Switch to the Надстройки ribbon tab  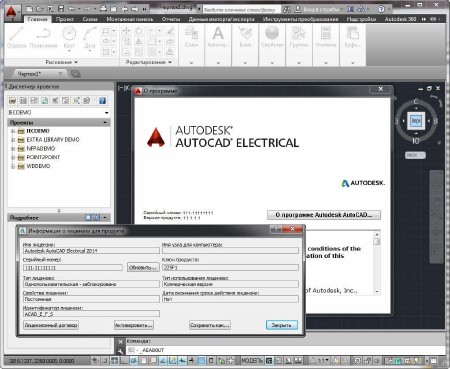point(361,19)
